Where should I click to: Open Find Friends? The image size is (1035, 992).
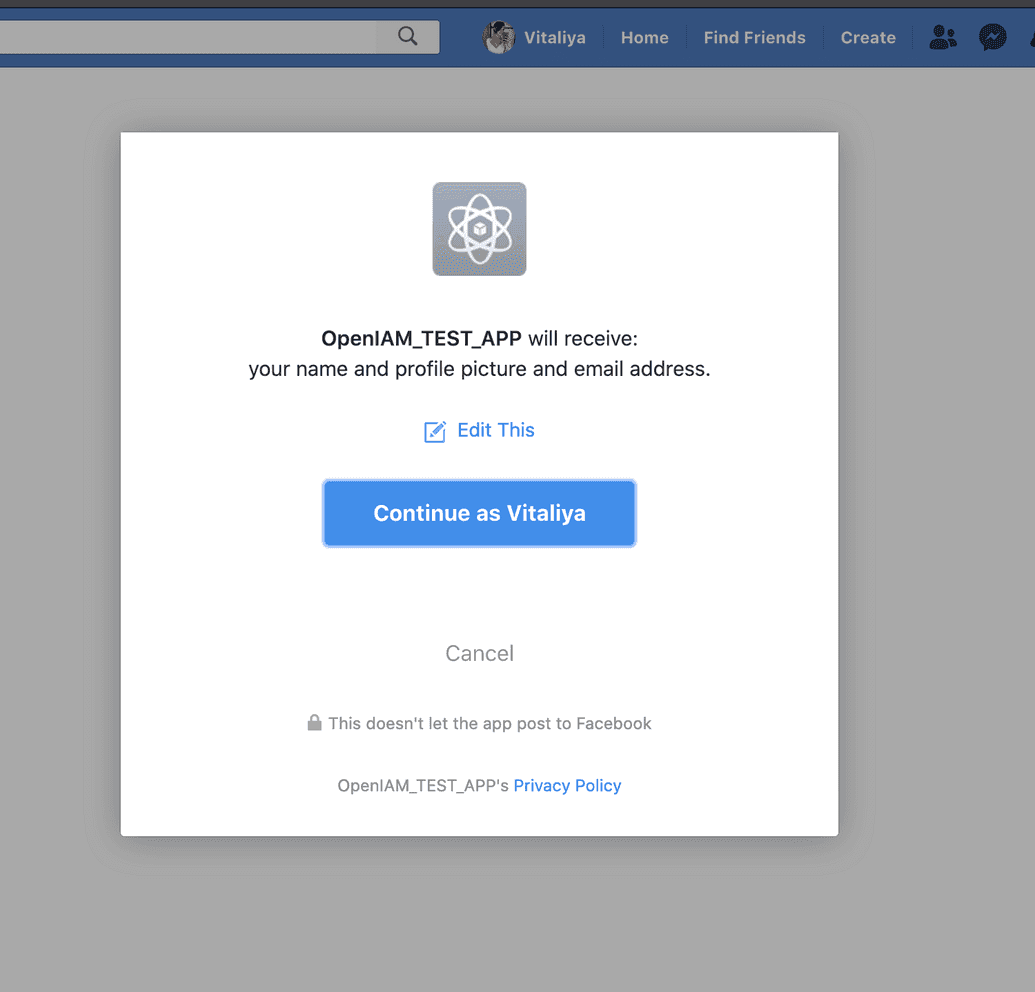754,37
